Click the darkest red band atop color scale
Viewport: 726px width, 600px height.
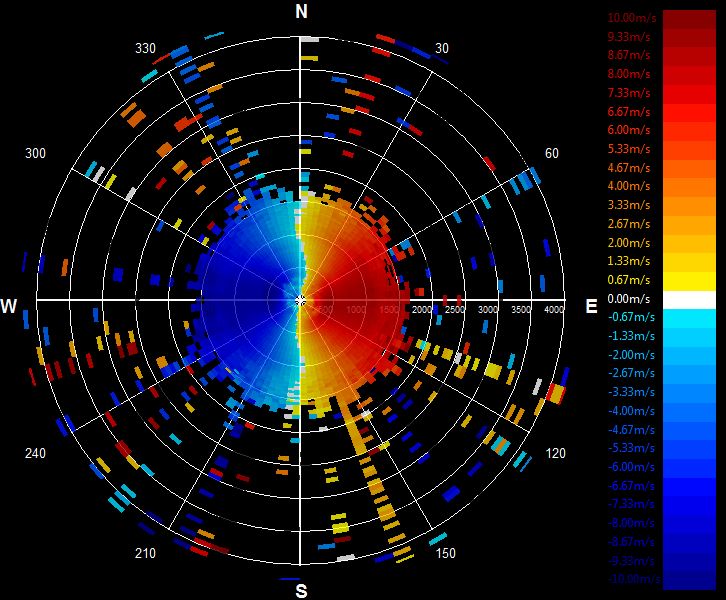(689, 19)
